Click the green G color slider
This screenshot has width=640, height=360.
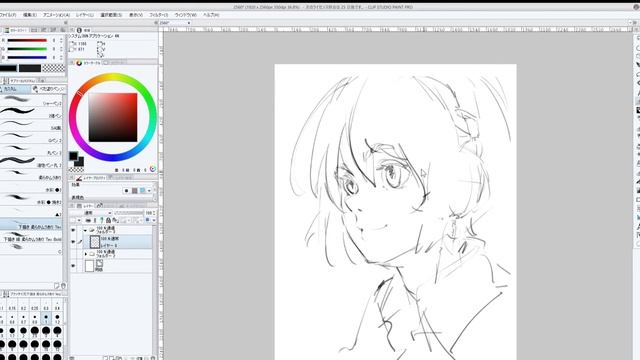pos(27,49)
